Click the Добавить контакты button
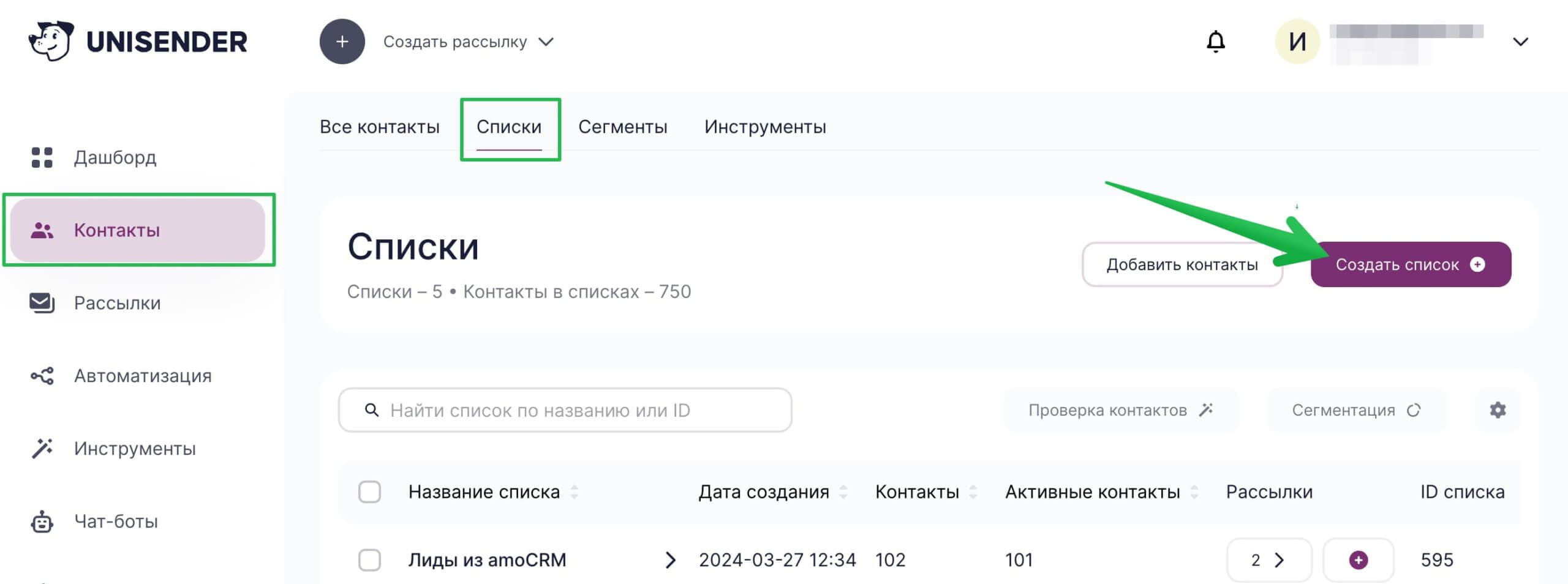 (x=1182, y=264)
